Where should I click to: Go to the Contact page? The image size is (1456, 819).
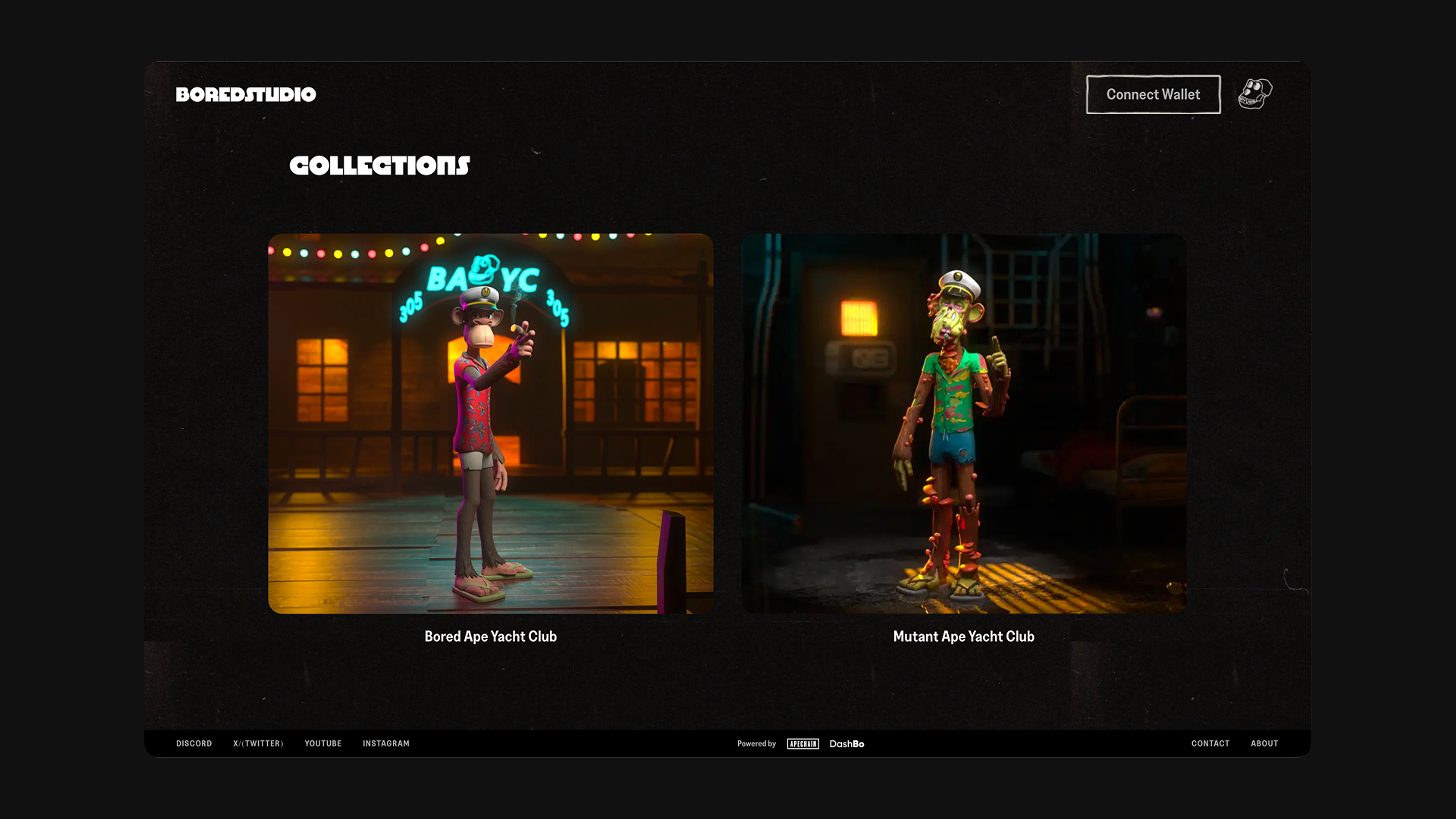pyautogui.click(x=1210, y=743)
